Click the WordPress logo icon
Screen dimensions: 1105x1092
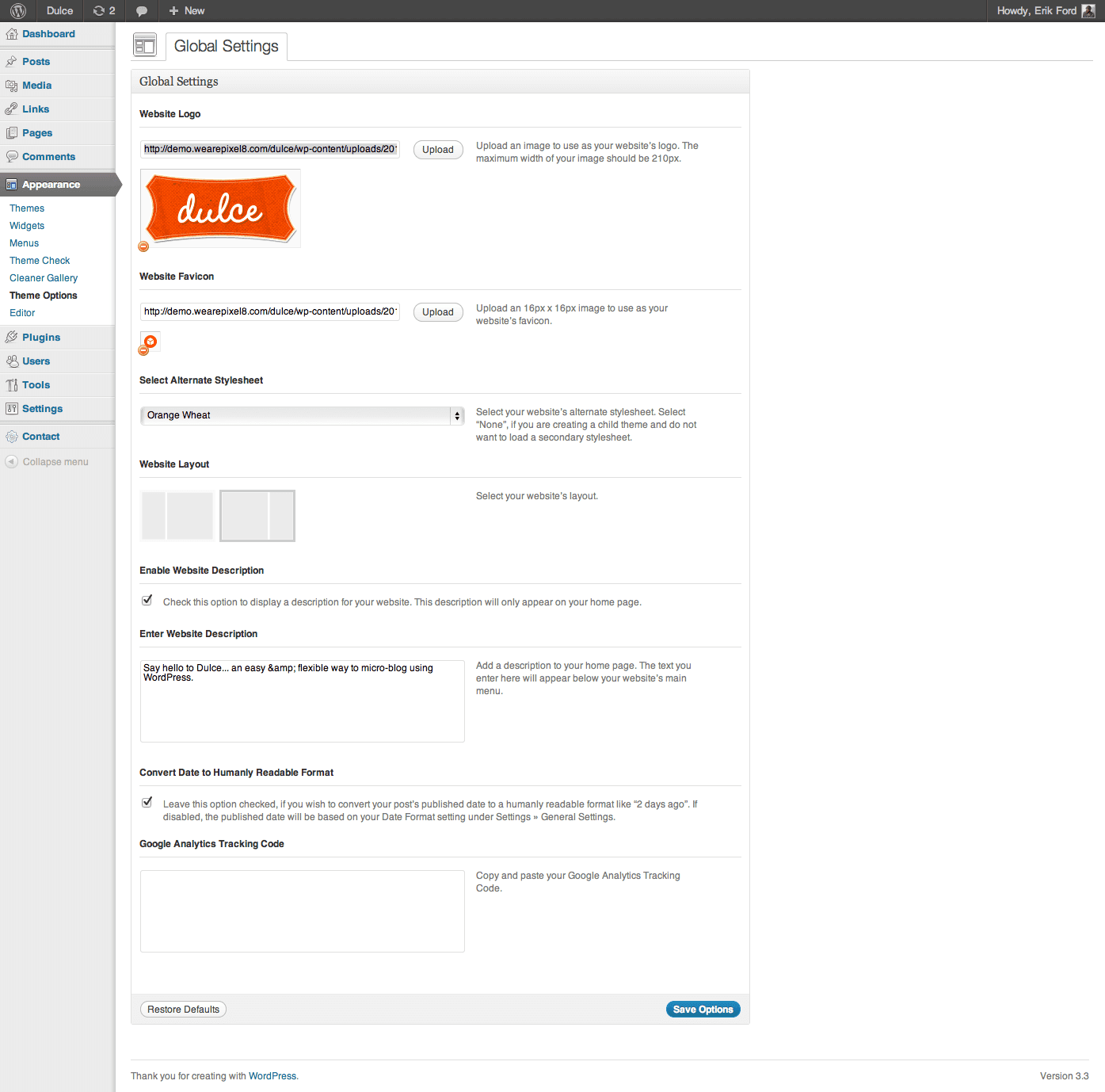point(18,11)
